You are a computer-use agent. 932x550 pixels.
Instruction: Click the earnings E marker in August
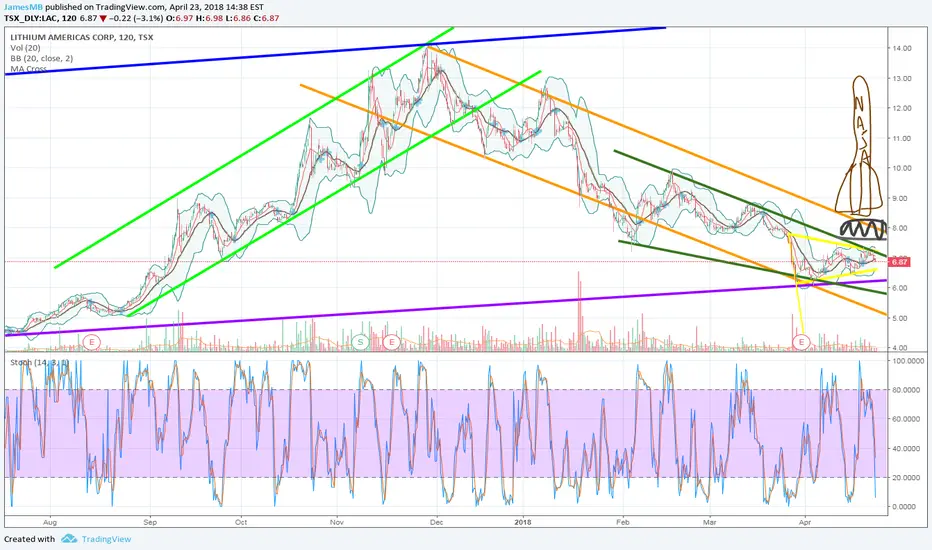(x=92, y=342)
